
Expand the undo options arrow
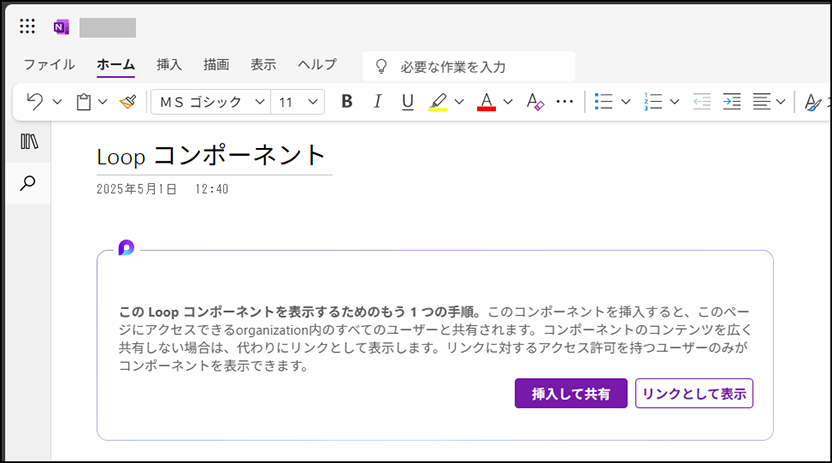click(57, 101)
